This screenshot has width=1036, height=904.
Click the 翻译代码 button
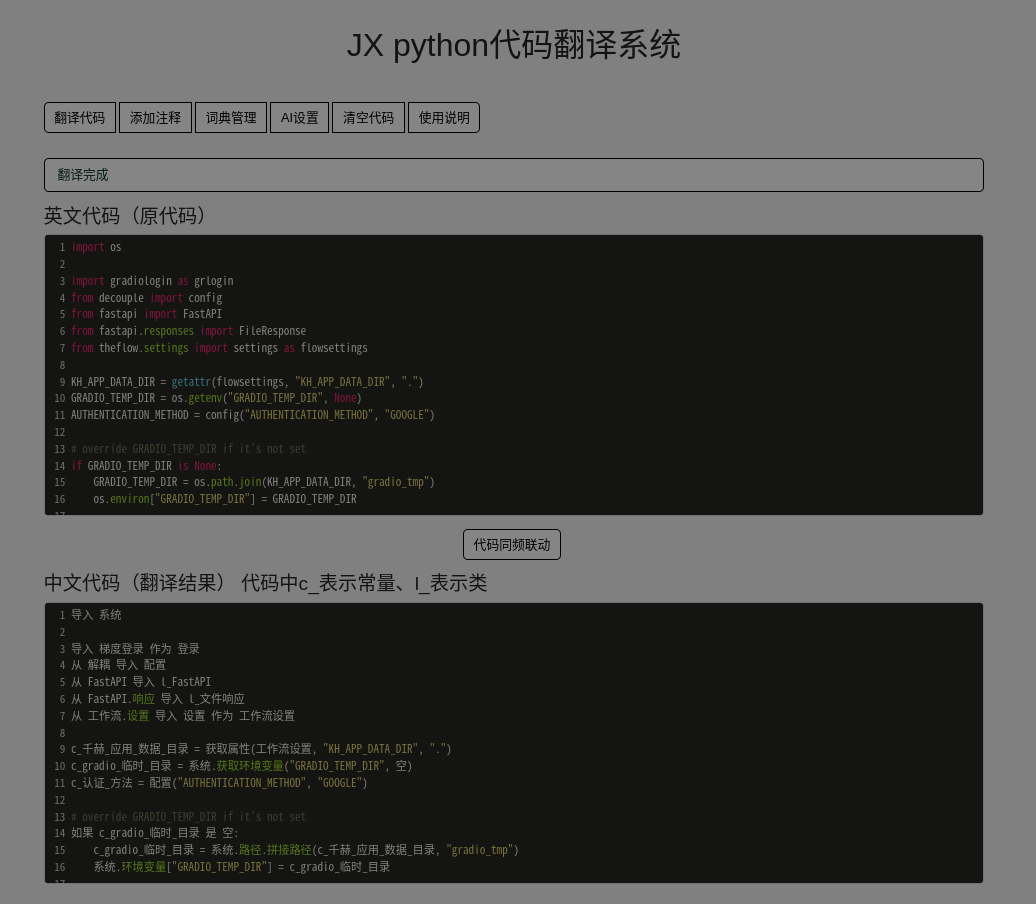80,118
